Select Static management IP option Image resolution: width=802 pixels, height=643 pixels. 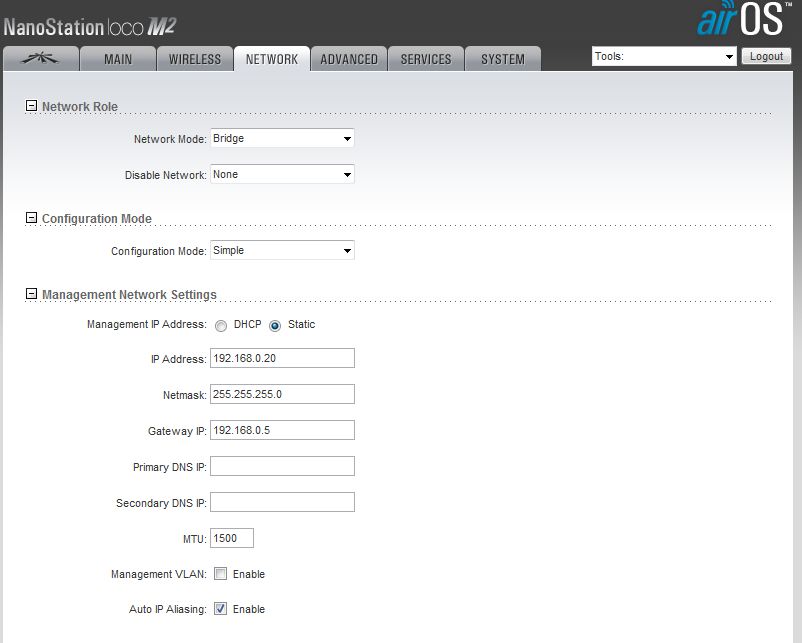click(275, 325)
